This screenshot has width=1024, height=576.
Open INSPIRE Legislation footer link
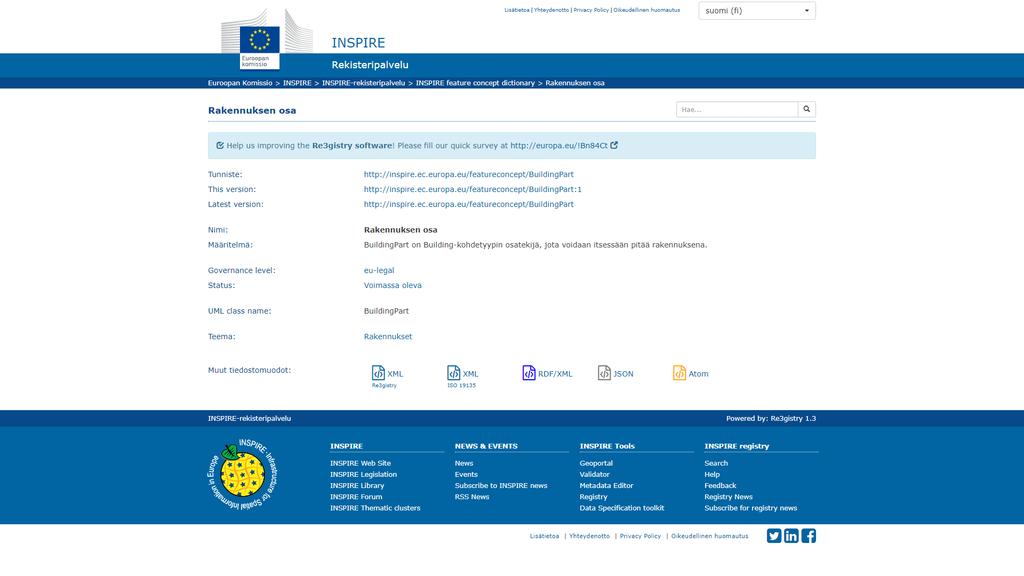[x=363, y=474]
